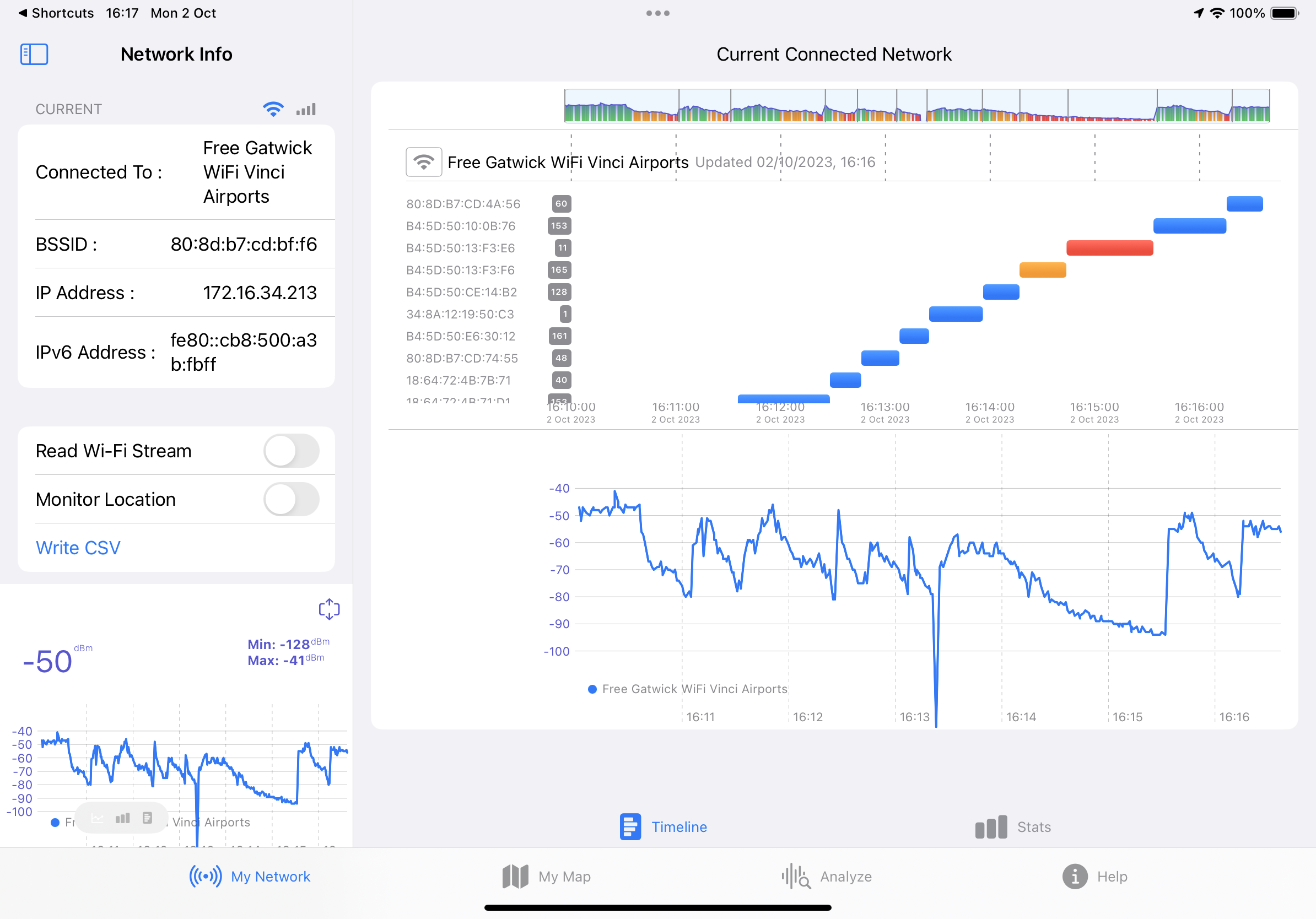Open the Analyze tab
Image resolution: width=1316 pixels, height=919 pixels.
click(827, 877)
